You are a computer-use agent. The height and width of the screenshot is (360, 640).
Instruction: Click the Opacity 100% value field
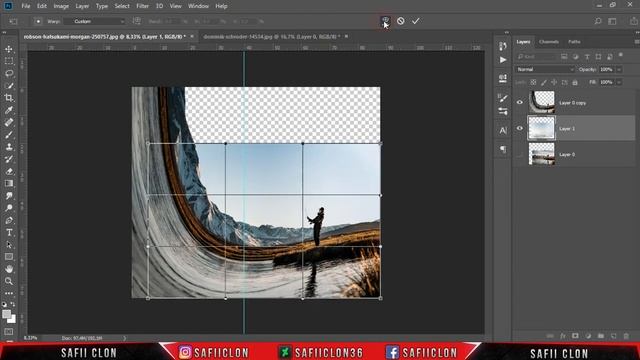[606, 70]
